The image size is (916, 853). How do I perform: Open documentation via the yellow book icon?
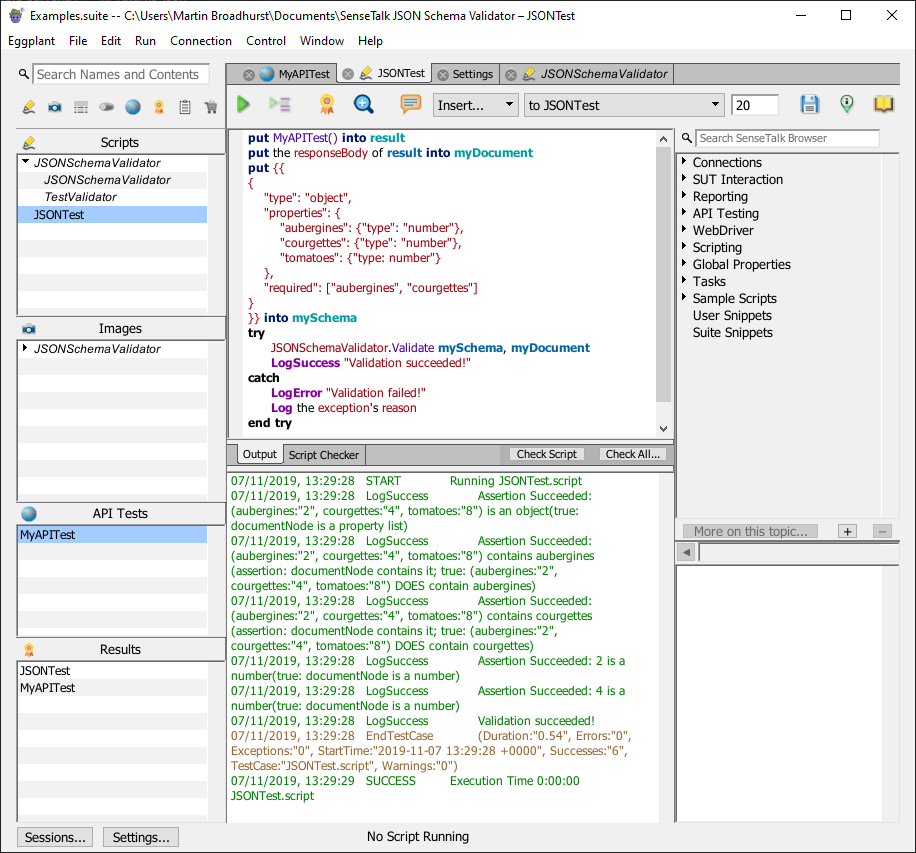(883, 104)
